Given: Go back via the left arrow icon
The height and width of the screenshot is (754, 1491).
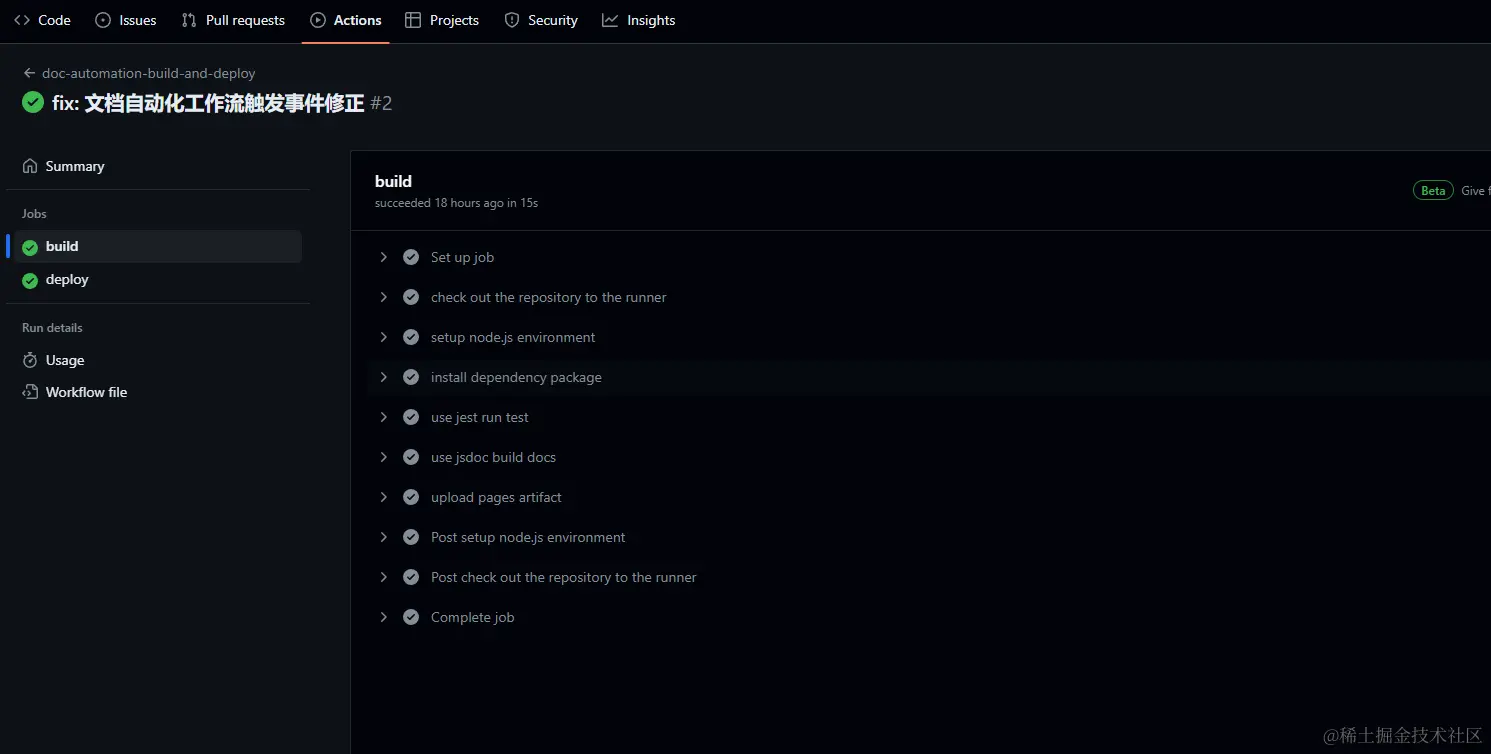Looking at the screenshot, I should pyautogui.click(x=29, y=73).
